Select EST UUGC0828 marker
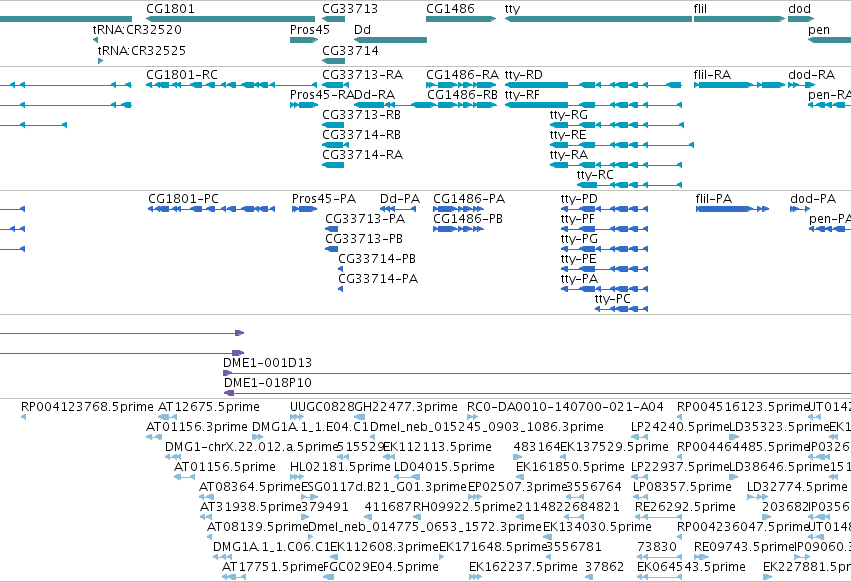Viewport: 851px width, 582px height. [x=297, y=417]
